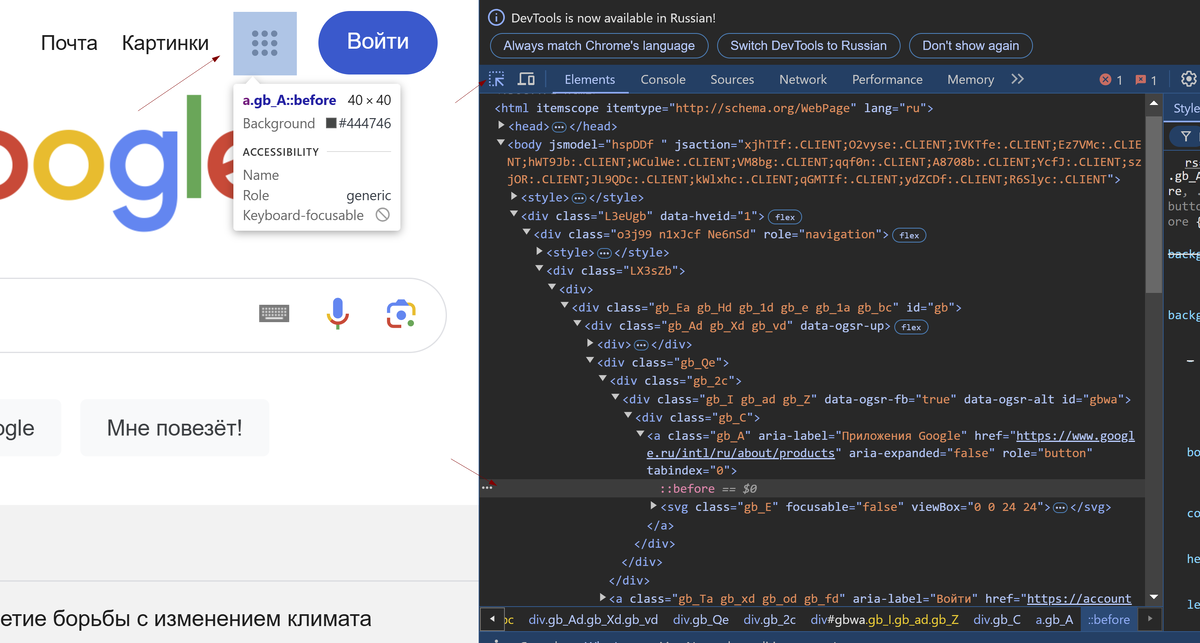Open the Styles tab in side pane
This screenshot has width=1200, height=643.
click(1186, 108)
